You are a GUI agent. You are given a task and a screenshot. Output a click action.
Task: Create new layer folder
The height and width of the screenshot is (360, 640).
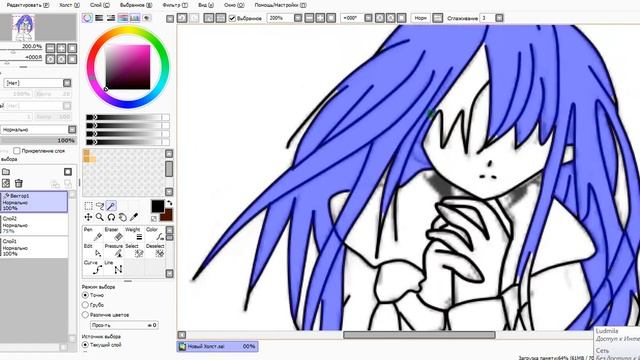click(6, 172)
